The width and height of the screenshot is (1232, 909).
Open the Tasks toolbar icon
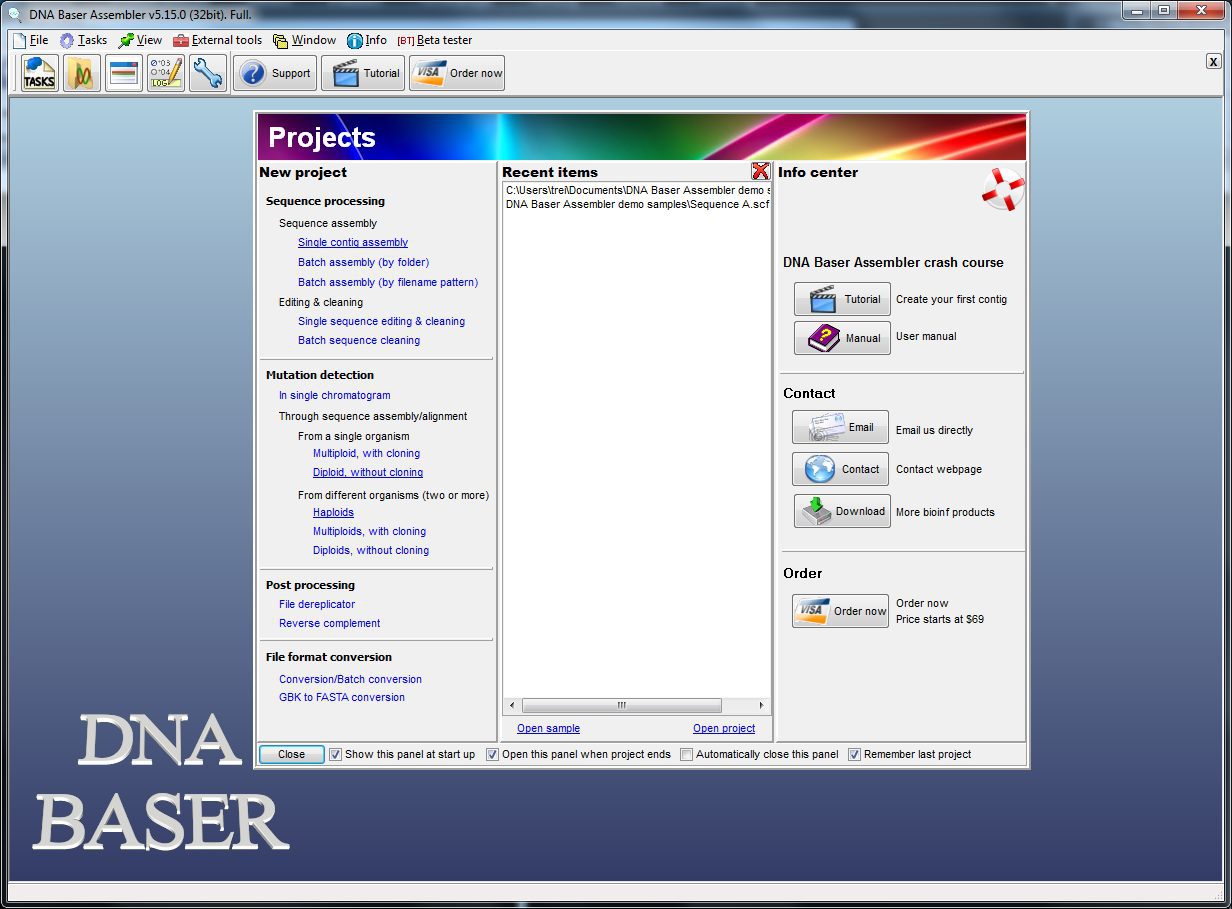(40, 73)
